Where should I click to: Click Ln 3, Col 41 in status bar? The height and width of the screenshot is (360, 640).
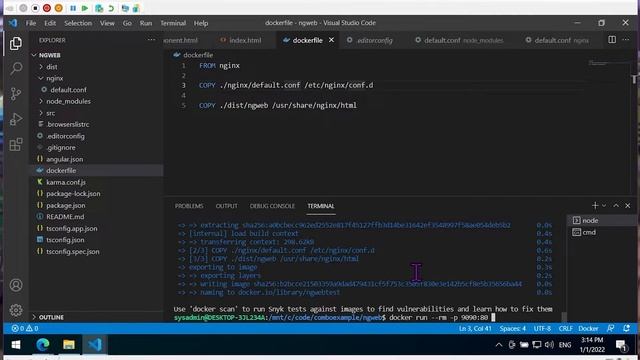coord(475,328)
